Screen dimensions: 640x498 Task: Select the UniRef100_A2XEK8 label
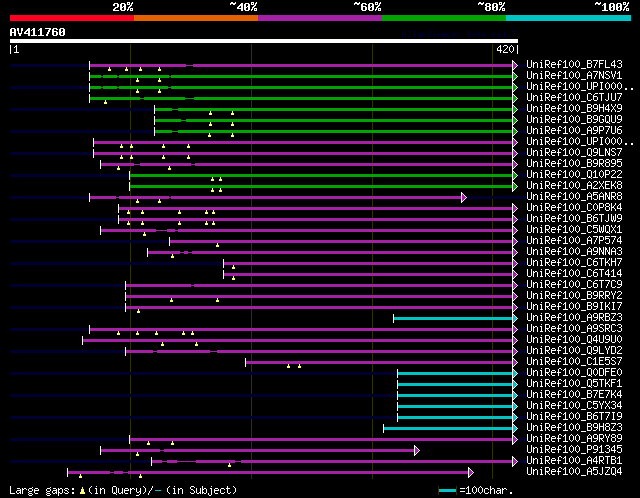click(574, 186)
